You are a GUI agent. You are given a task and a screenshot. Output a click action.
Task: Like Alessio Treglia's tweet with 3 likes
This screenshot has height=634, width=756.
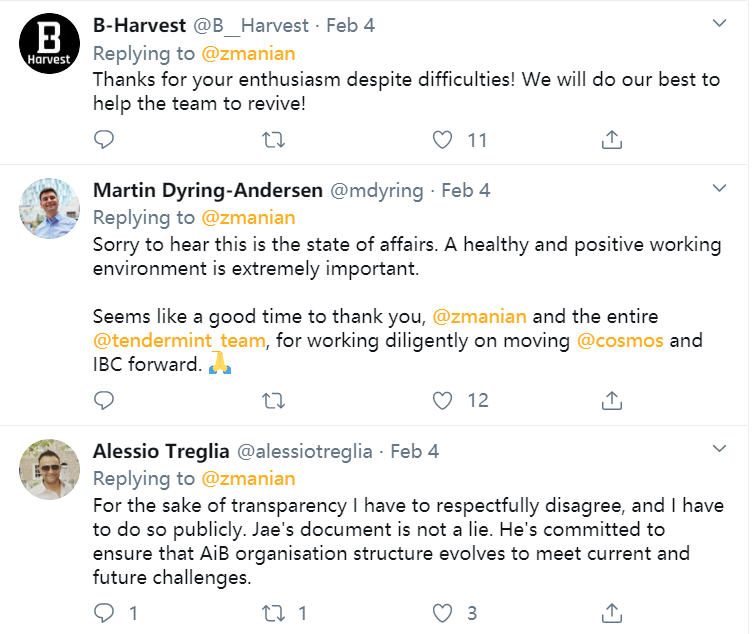(442, 611)
